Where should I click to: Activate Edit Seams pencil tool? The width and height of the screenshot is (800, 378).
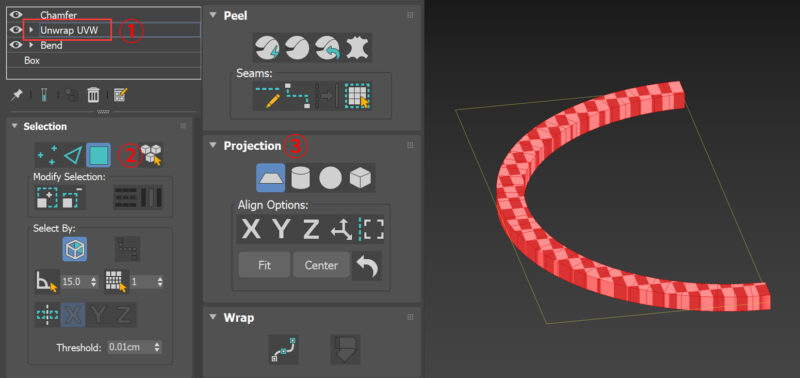[267, 95]
